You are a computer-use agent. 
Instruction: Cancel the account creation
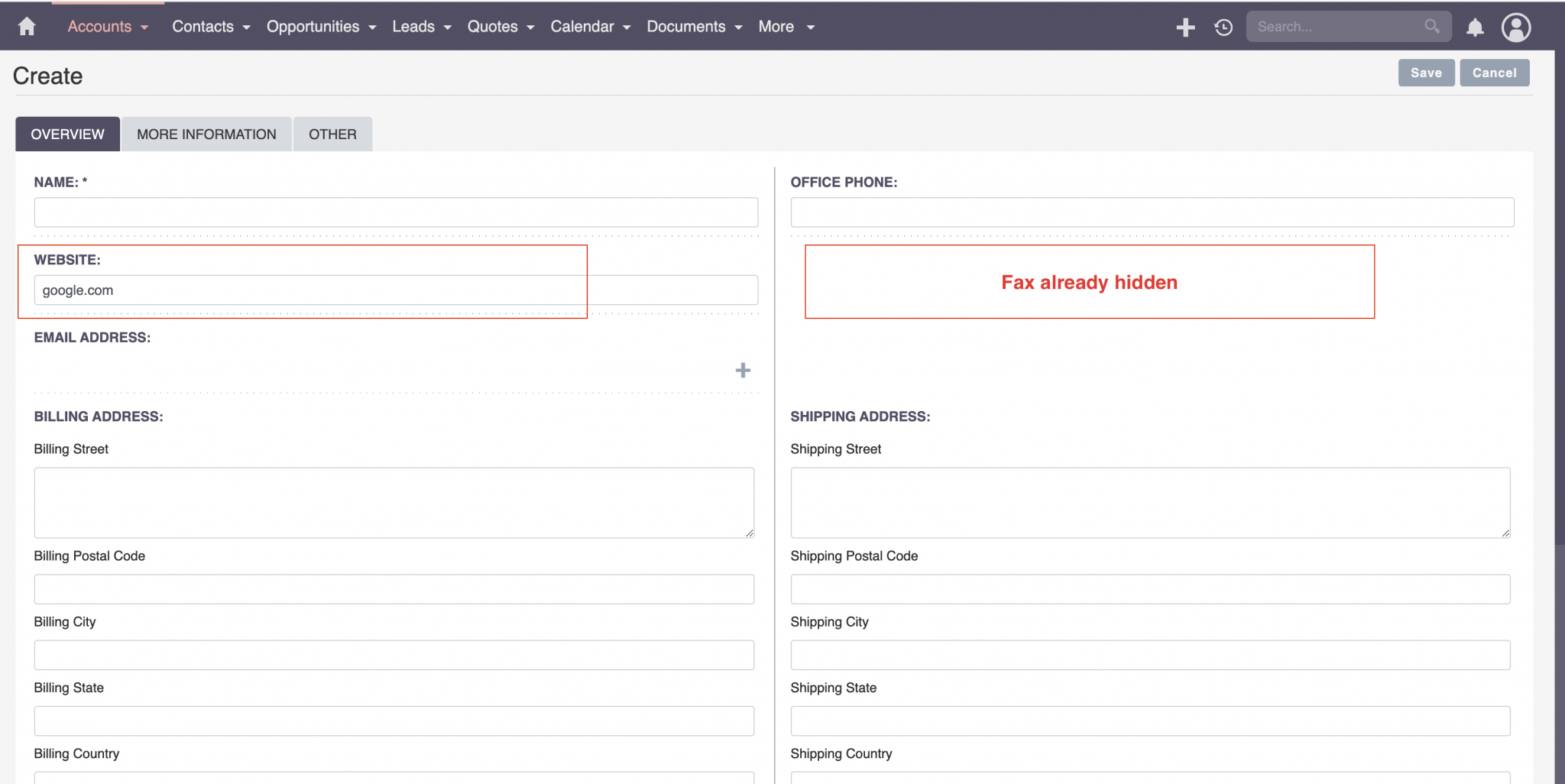click(x=1494, y=73)
